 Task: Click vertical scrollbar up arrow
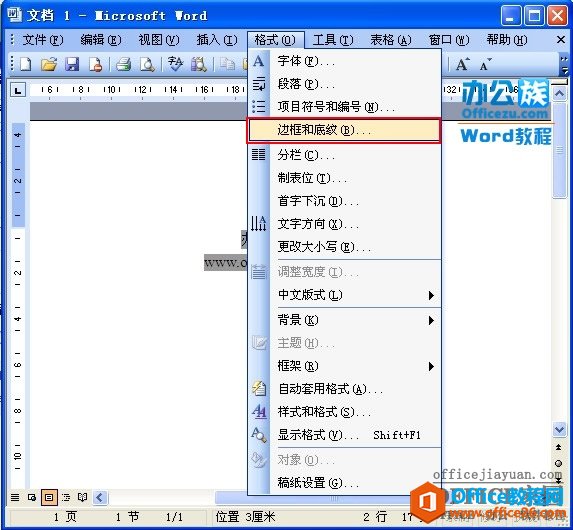[x=559, y=94]
